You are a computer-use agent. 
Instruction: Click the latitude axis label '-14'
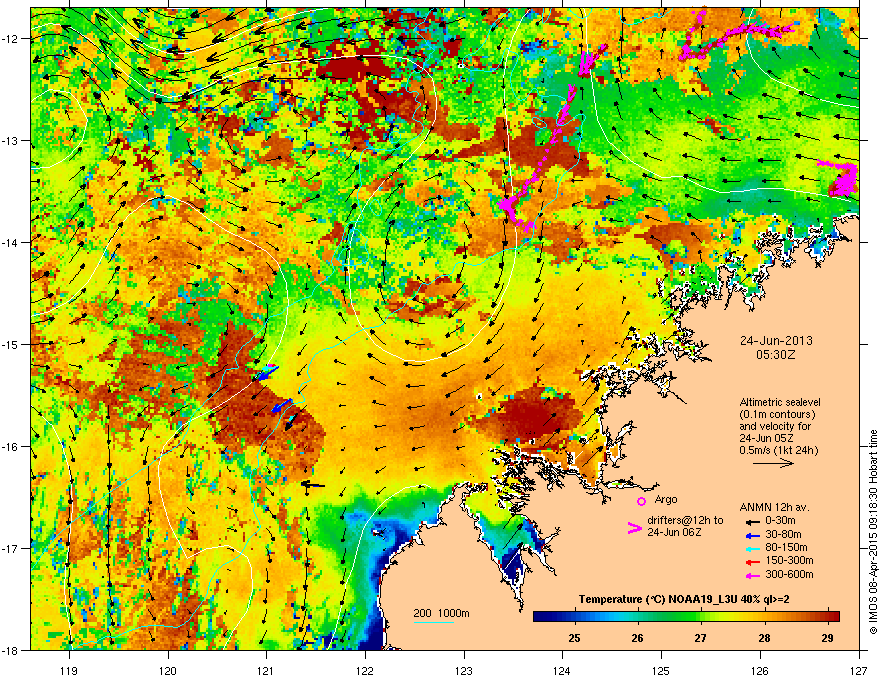click(11, 242)
